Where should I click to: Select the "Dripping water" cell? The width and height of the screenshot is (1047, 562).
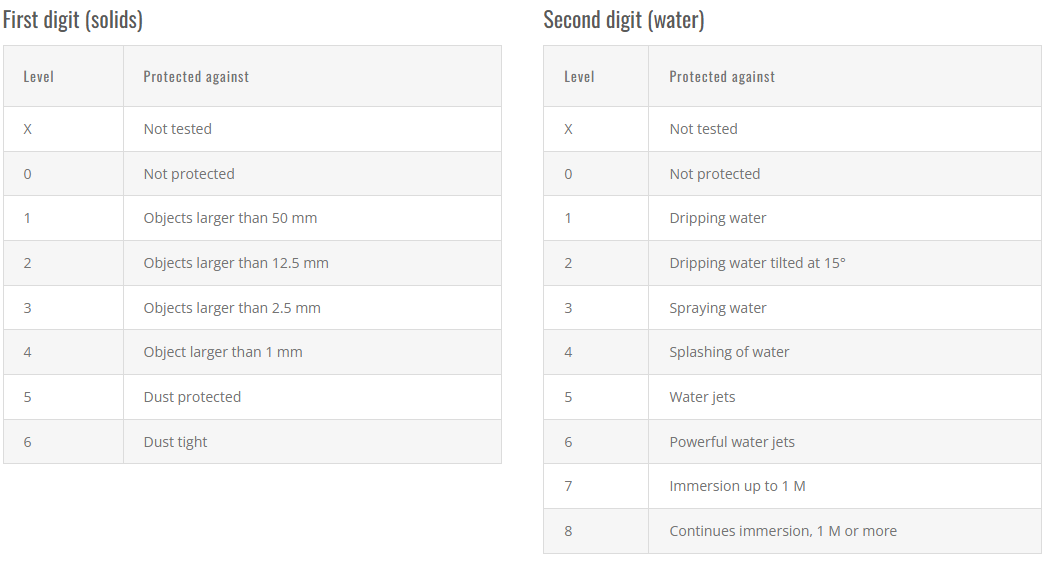[x=845, y=218]
